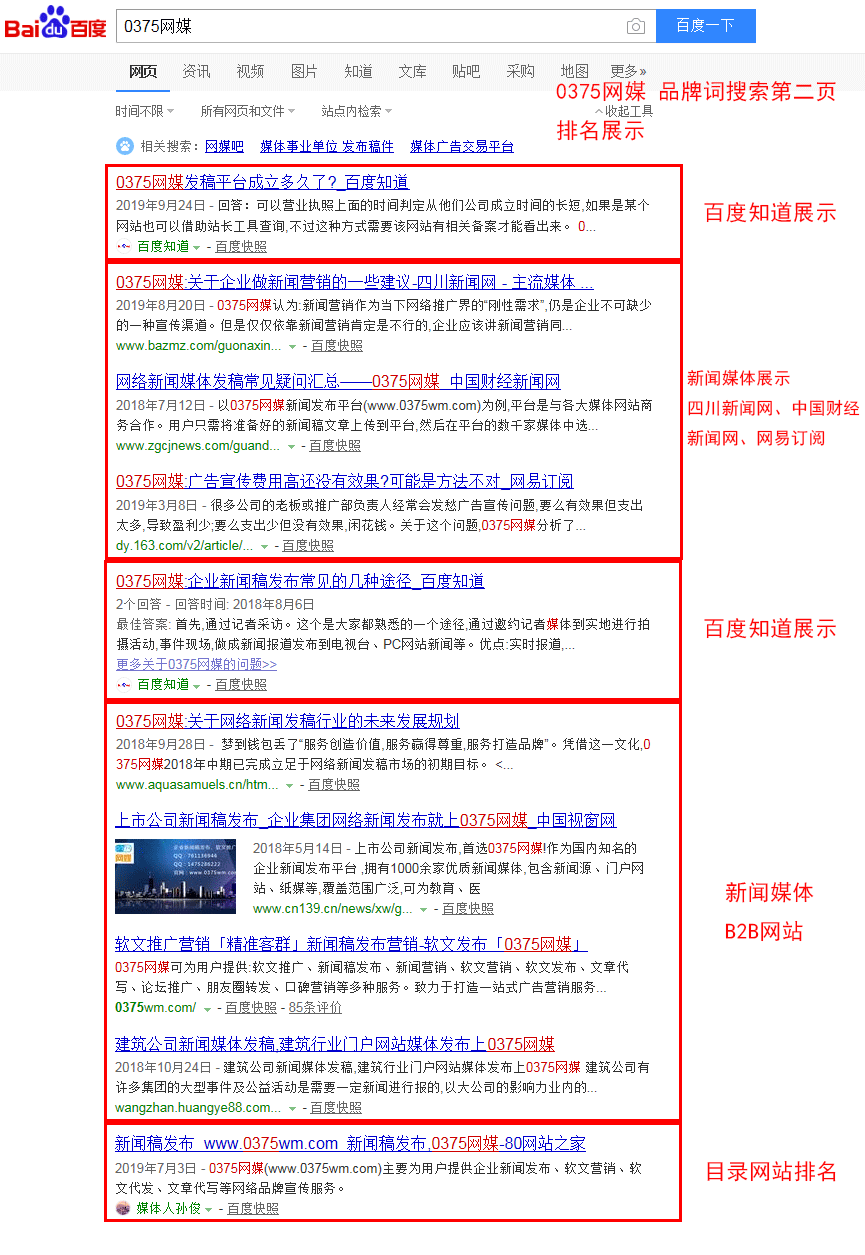Click the city skyline result thumbnail

point(176,876)
